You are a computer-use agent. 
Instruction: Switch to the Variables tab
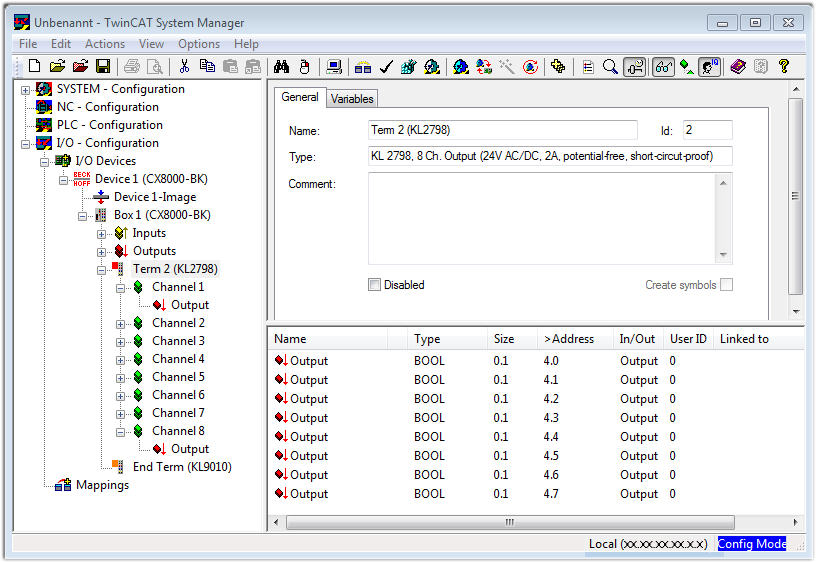click(x=352, y=99)
